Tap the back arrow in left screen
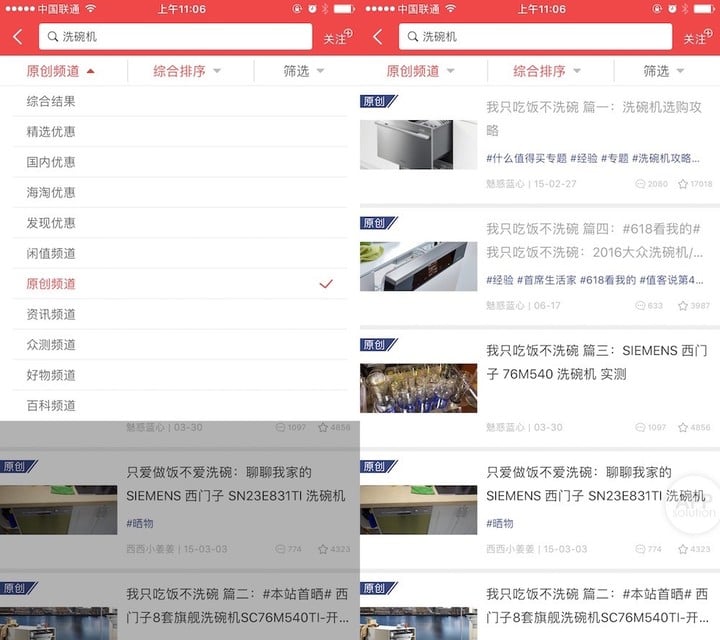 (18, 37)
